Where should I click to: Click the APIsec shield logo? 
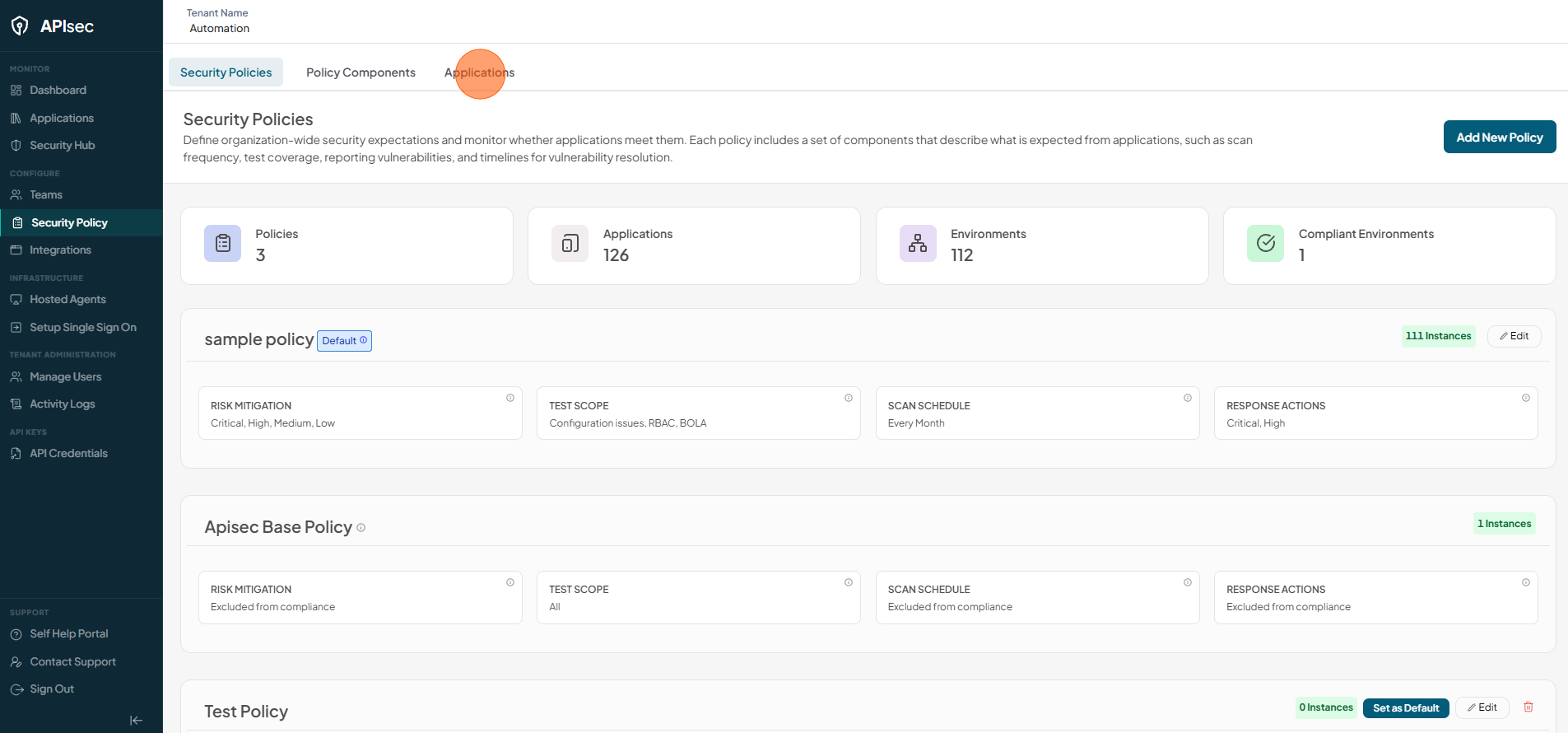click(20, 26)
